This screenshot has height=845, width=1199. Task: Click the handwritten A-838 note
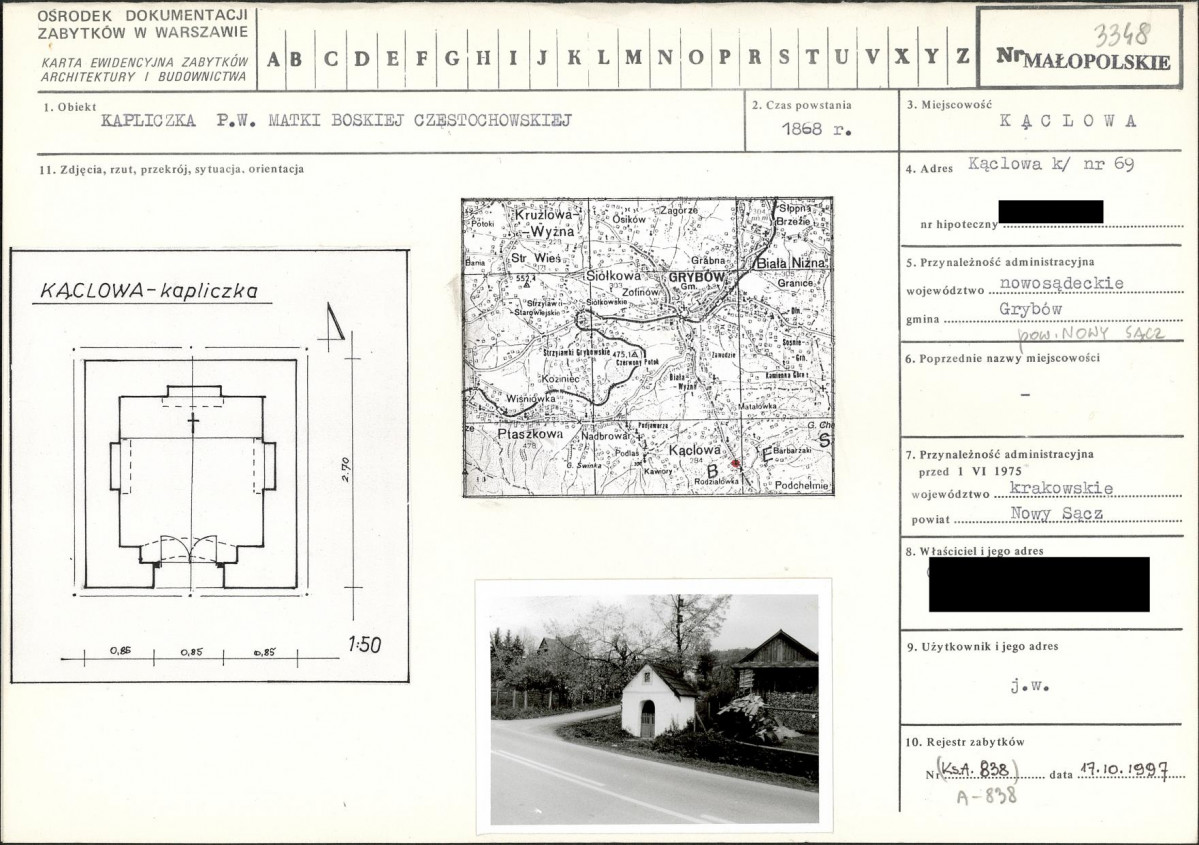coord(986,796)
